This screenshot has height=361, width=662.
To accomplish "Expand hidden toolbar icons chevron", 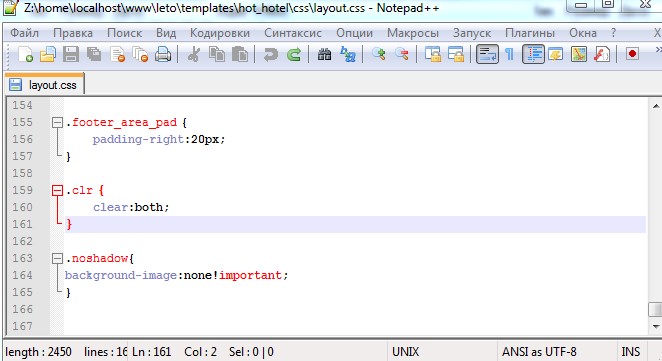I will (x=658, y=50).
